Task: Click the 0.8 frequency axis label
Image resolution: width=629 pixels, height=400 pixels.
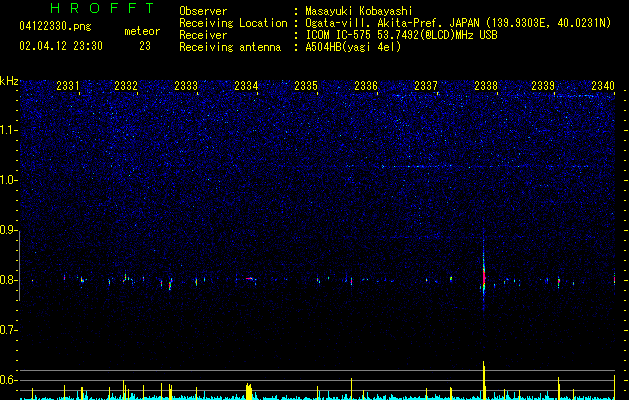Action: (8, 280)
